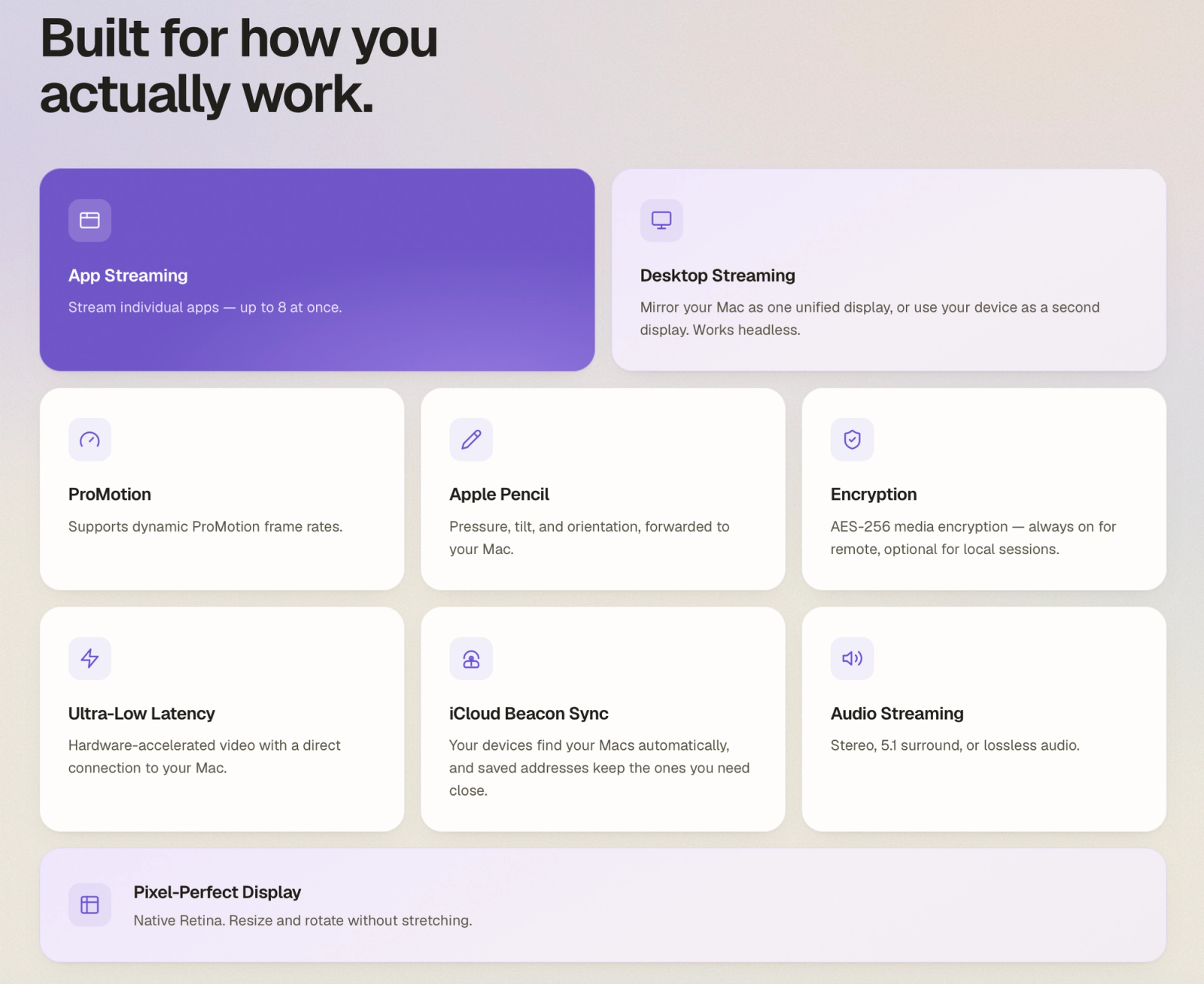The image size is (1204, 984).
Task: Click the Ultra-Low Latency lightning icon
Action: point(90,658)
